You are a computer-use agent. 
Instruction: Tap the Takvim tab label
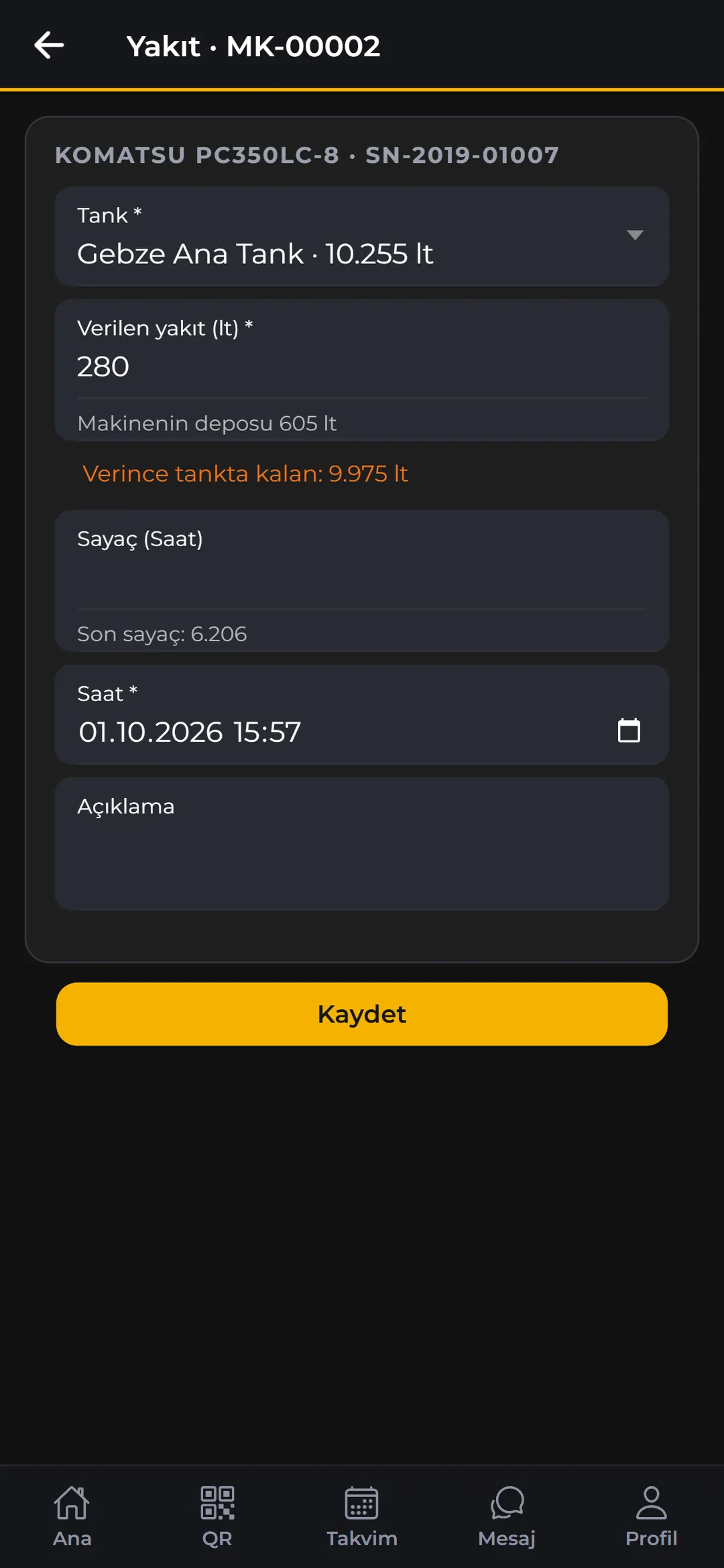(362, 1539)
